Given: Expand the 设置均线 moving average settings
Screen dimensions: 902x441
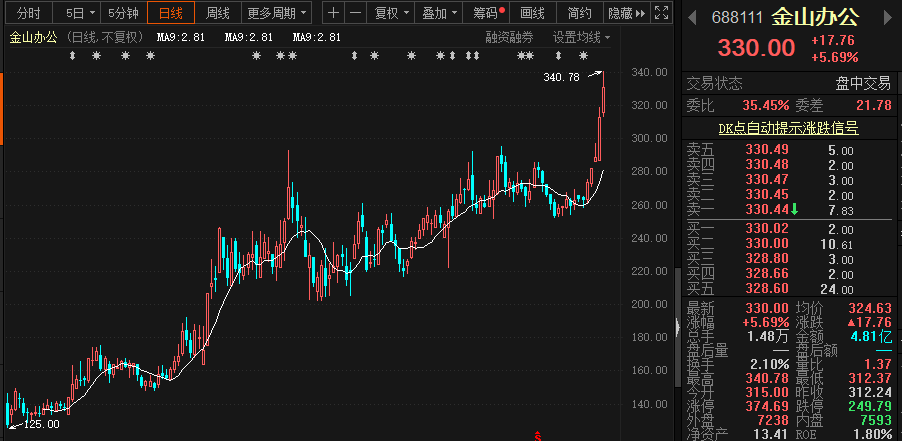Looking at the screenshot, I should (582, 36).
